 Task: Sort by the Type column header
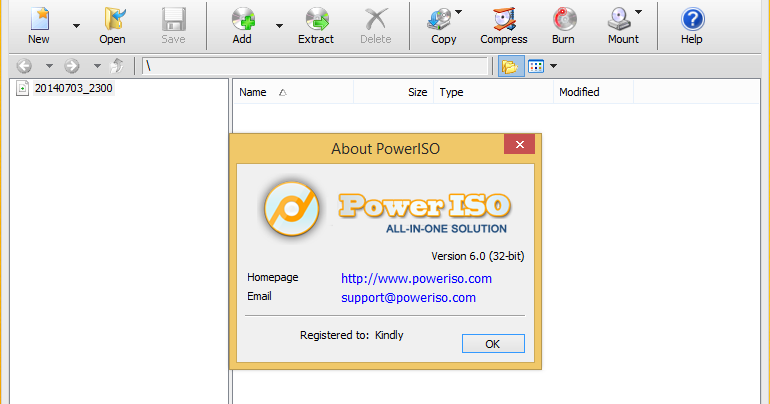[x=493, y=92]
